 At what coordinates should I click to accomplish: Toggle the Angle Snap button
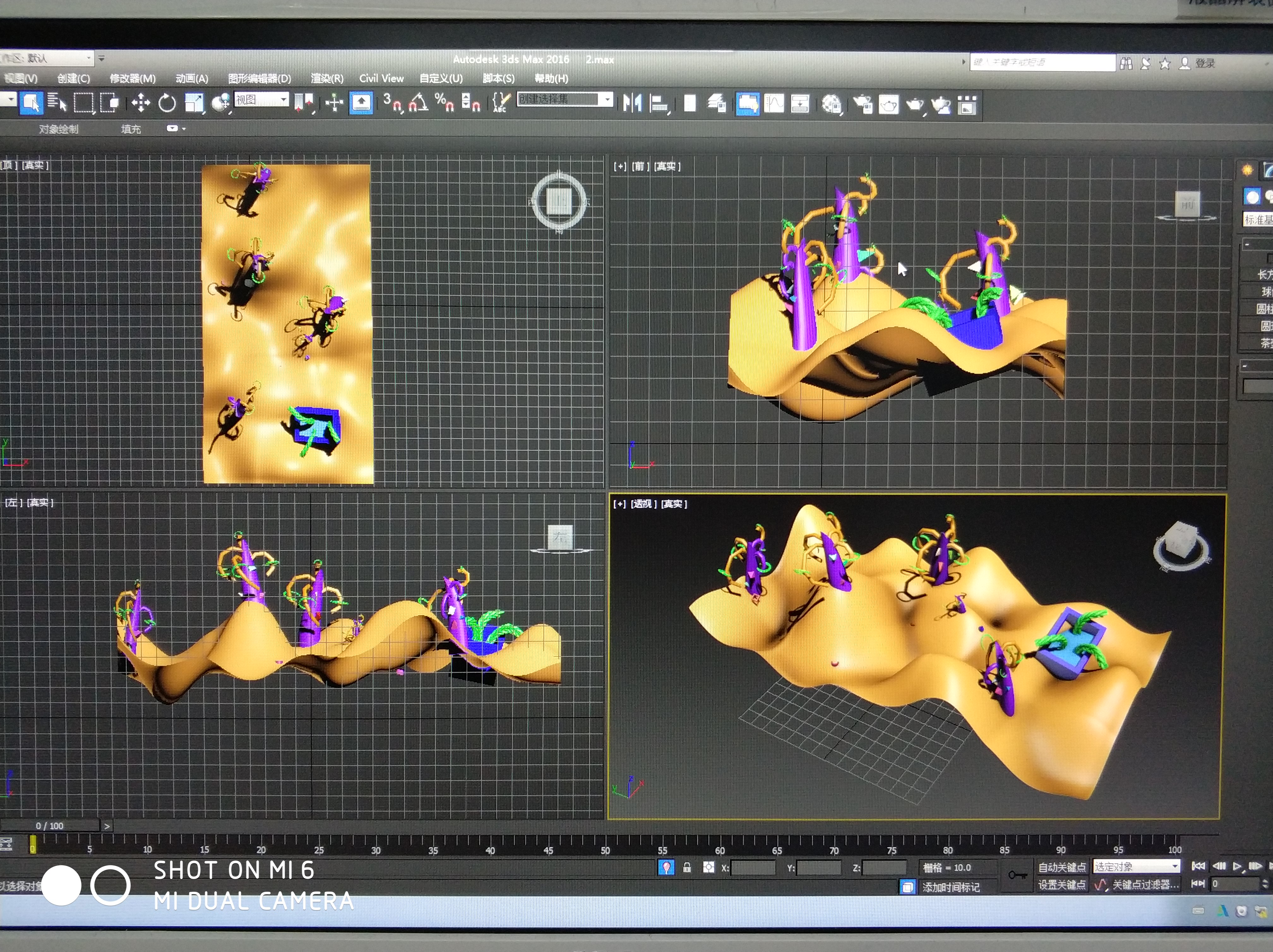tap(418, 103)
